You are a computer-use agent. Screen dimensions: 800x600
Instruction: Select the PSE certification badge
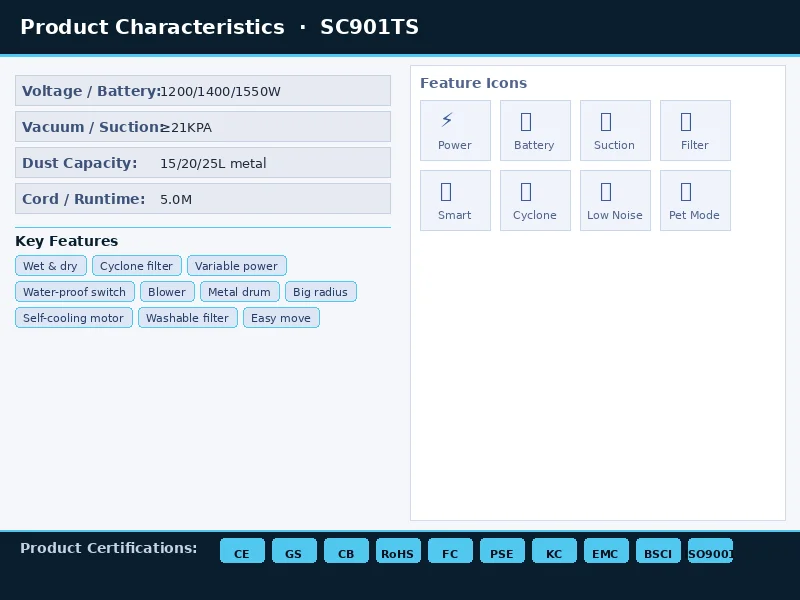pos(503,551)
